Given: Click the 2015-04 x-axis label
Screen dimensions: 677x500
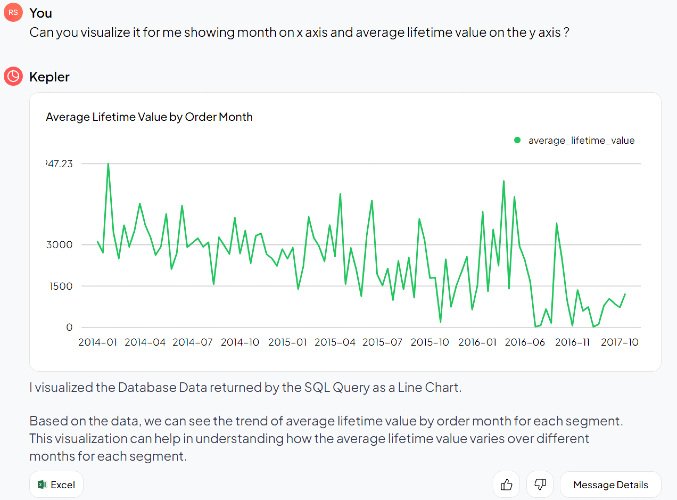Looking at the screenshot, I should pyautogui.click(x=335, y=342).
